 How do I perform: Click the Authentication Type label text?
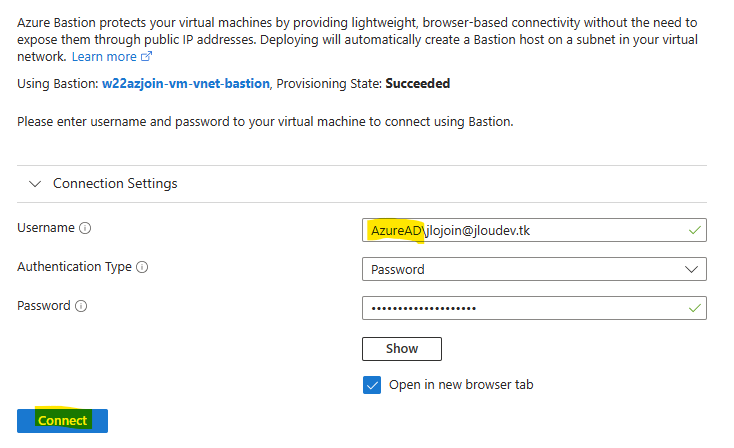click(74, 267)
